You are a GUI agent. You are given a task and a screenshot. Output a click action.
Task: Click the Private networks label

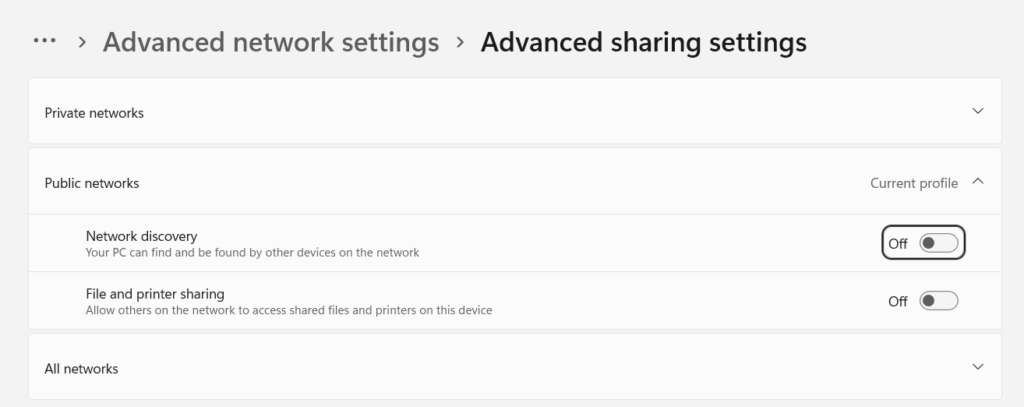tap(94, 113)
